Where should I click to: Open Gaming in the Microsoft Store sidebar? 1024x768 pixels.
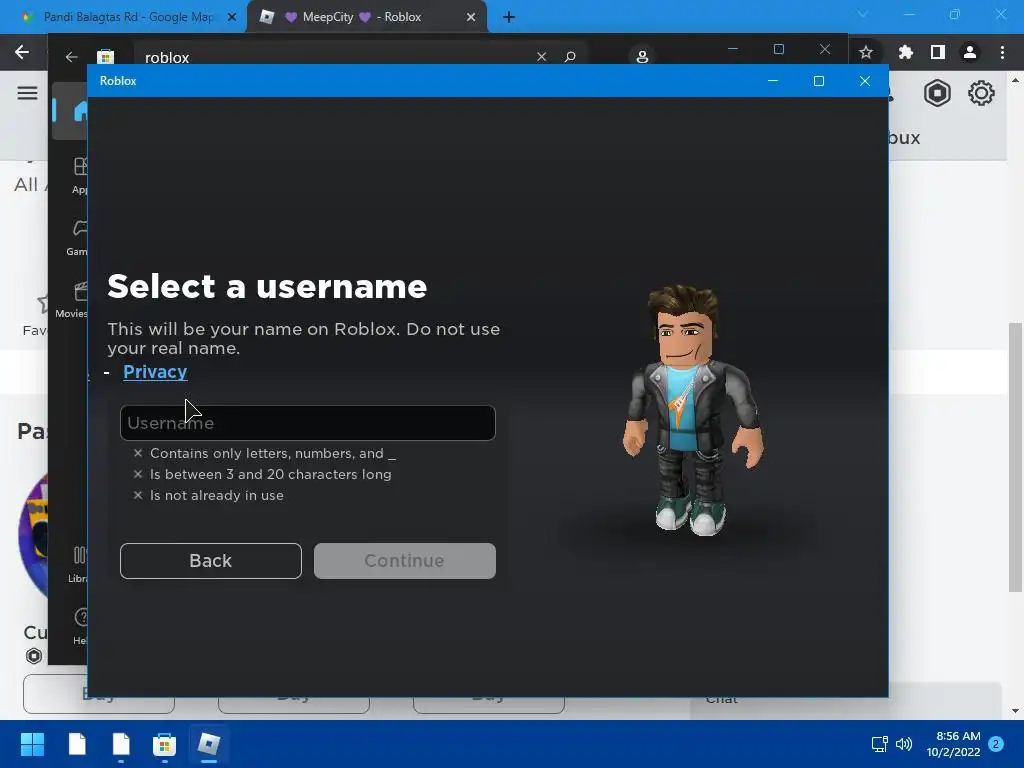point(78,238)
